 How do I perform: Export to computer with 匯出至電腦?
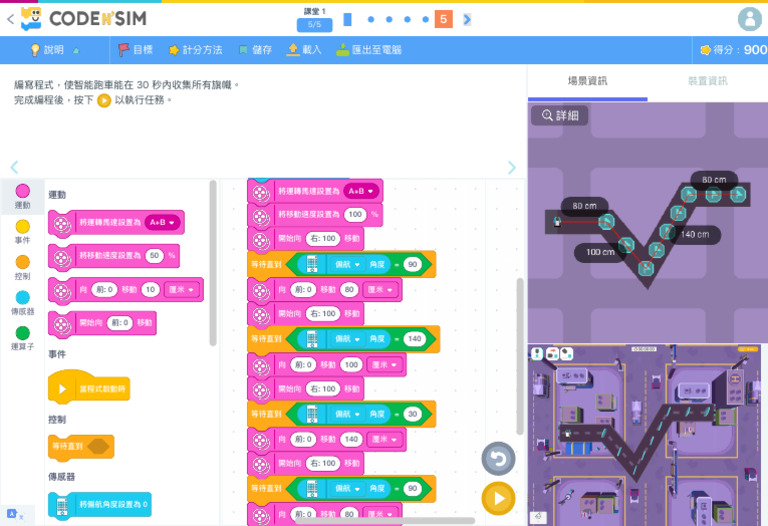(369, 50)
